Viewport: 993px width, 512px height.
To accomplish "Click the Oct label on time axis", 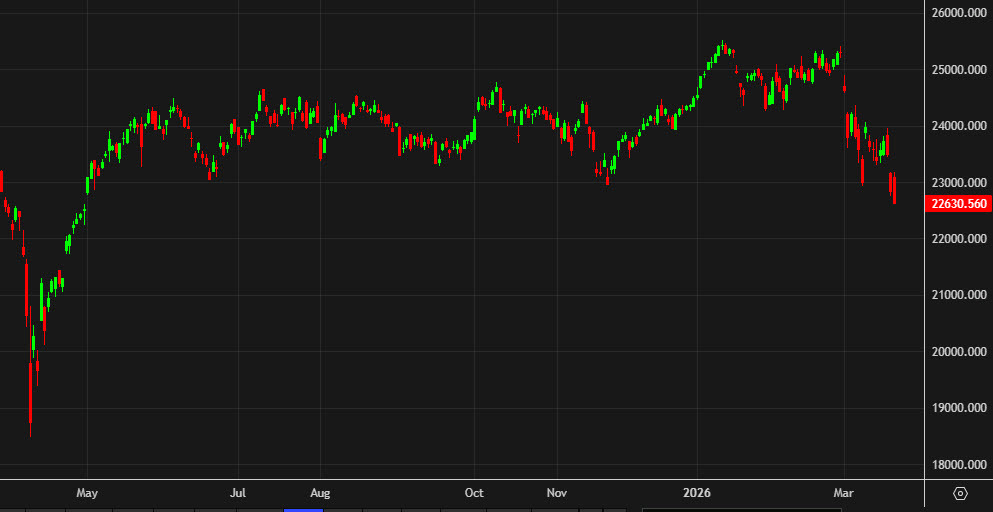I will [474, 493].
